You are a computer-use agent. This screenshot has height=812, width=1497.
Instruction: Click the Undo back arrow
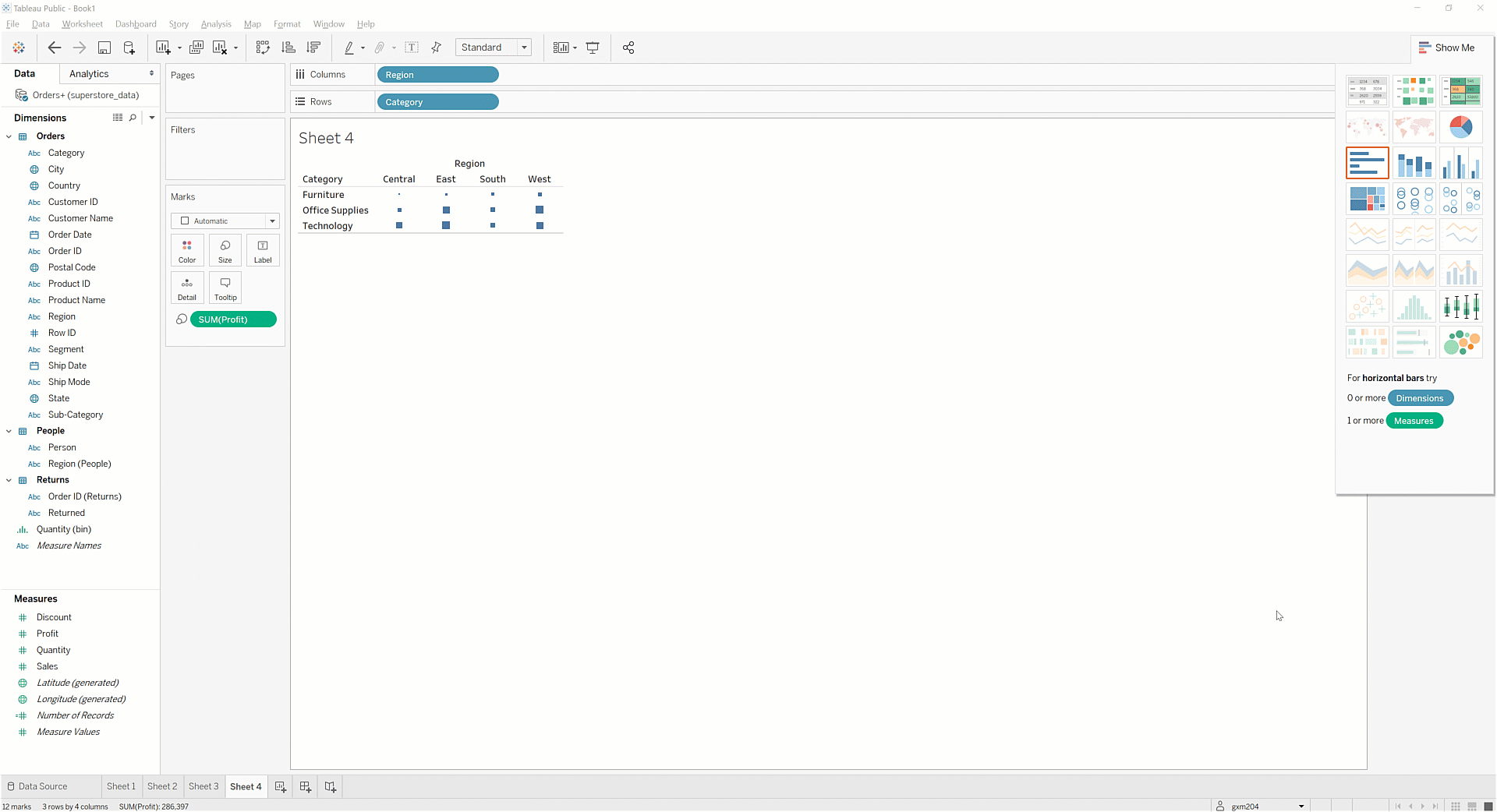point(54,48)
